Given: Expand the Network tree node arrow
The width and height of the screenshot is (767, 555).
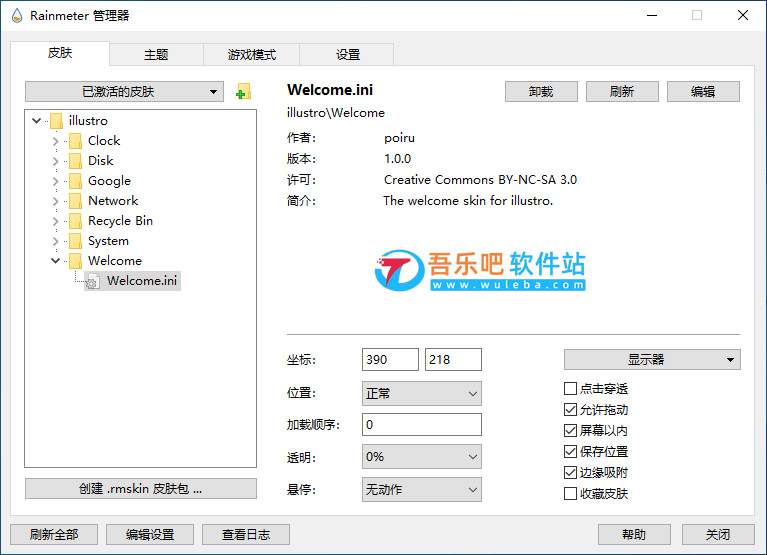Looking at the screenshot, I should click(55, 201).
